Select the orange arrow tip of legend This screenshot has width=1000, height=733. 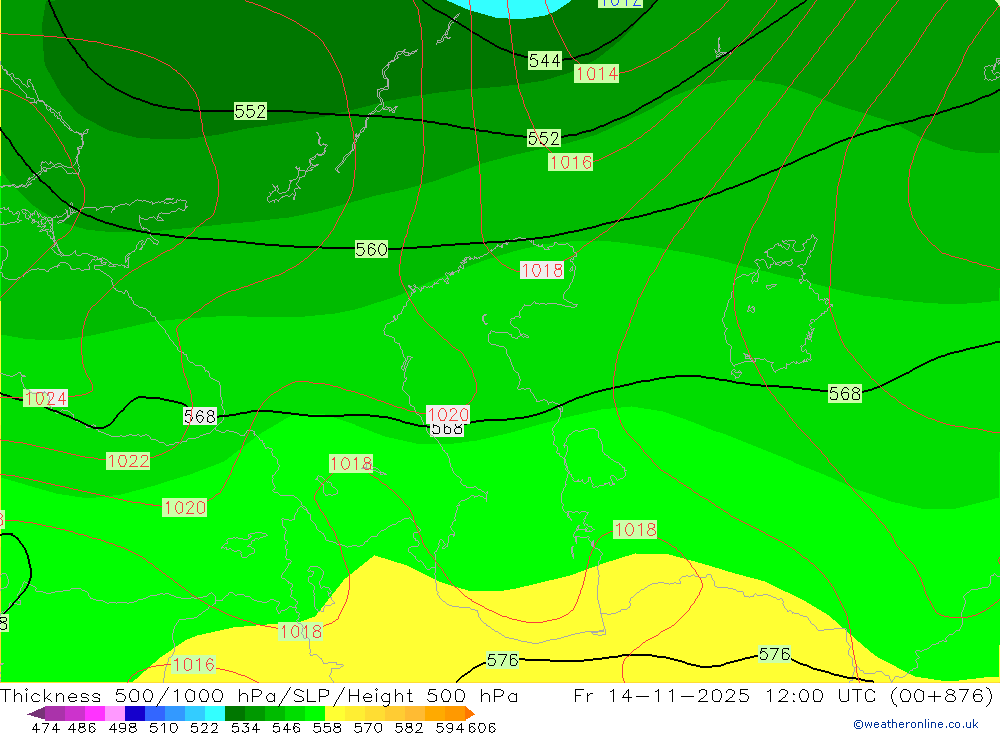[469, 713]
